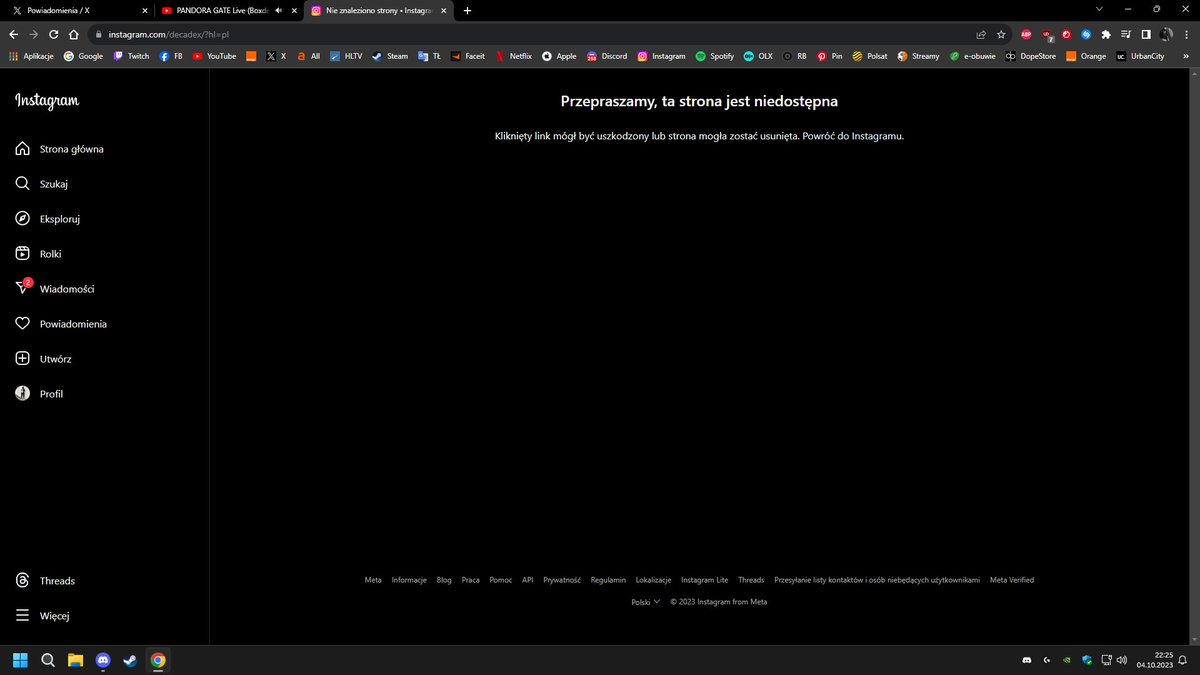The image size is (1200, 675).
Task: Open Netflix bookmark
Action: [514, 56]
